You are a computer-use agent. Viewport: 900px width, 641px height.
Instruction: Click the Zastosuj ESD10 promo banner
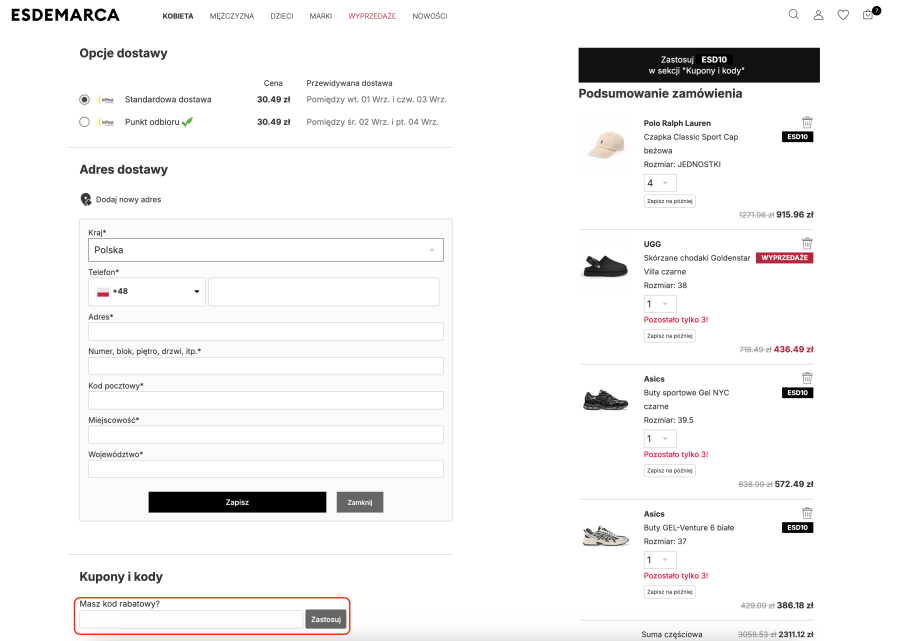pyautogui.click(x=699, y=65)
